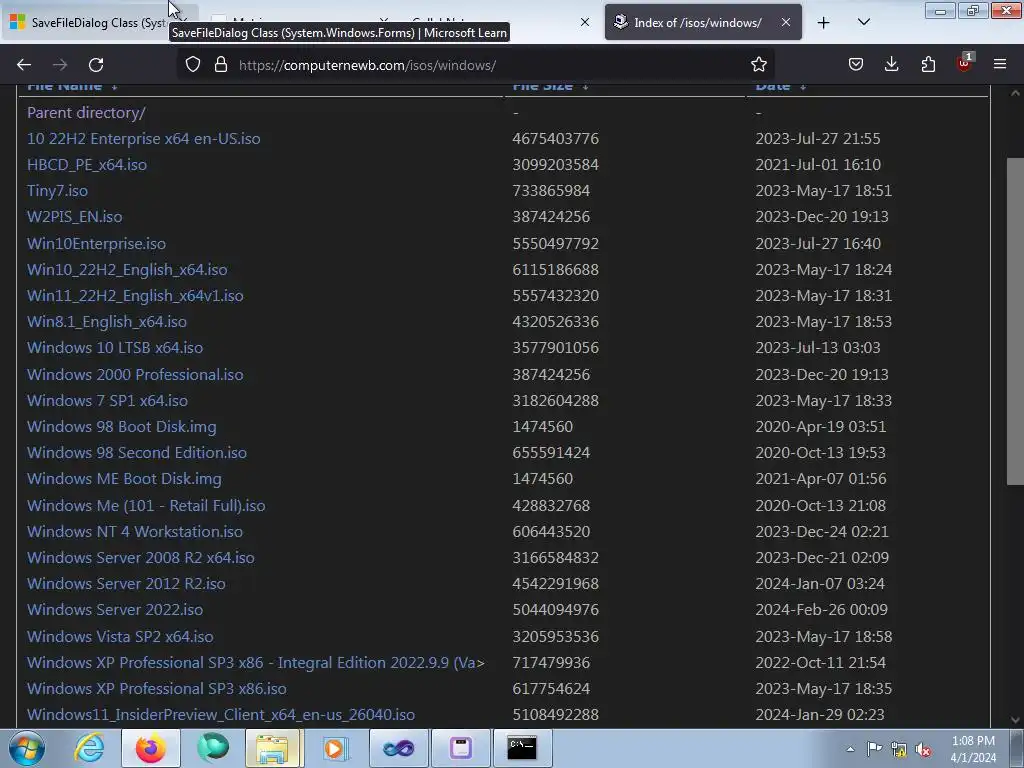This screenshot has width=1024, height=768.
Task: Open the network status tray icon
Action: (899, 750)
